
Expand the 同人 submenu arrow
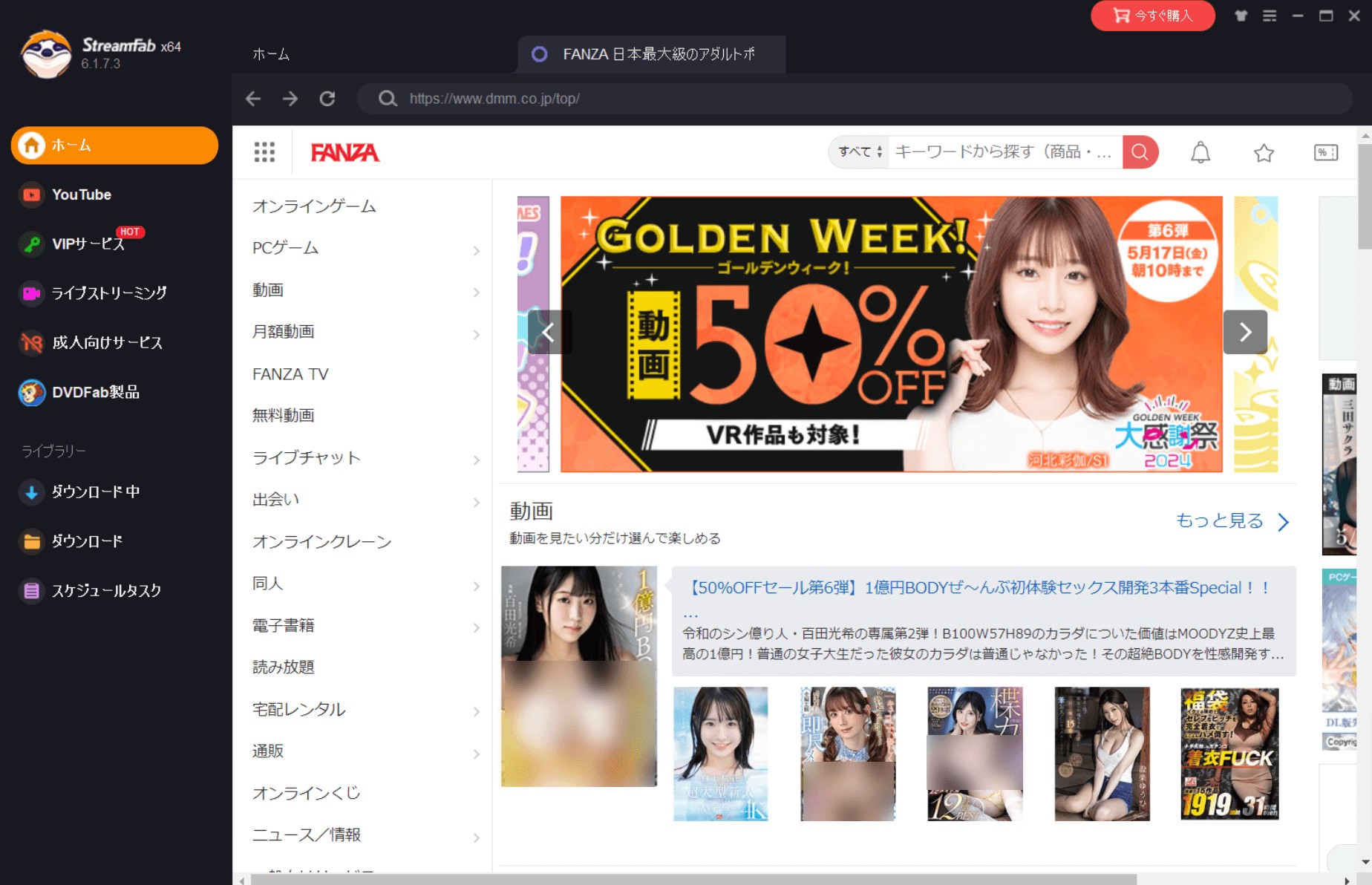click(x=477, y=587)
